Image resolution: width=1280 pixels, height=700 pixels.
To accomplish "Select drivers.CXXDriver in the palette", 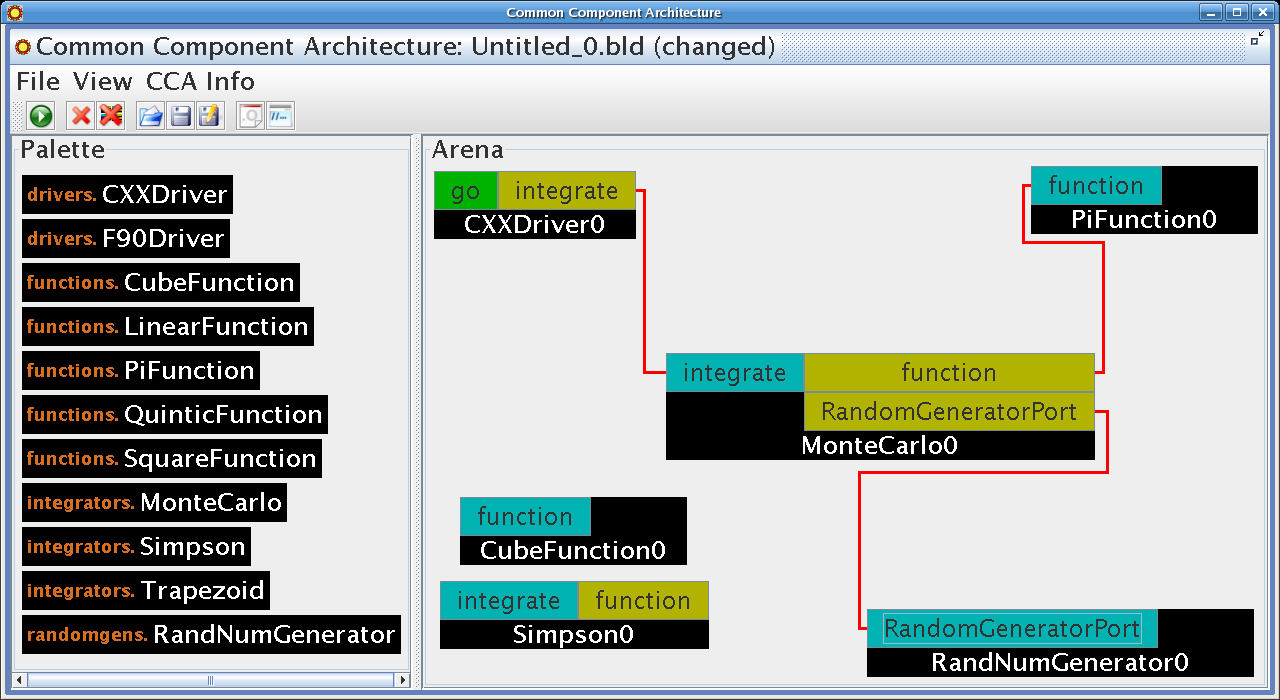I will click(x=127, y=195).
